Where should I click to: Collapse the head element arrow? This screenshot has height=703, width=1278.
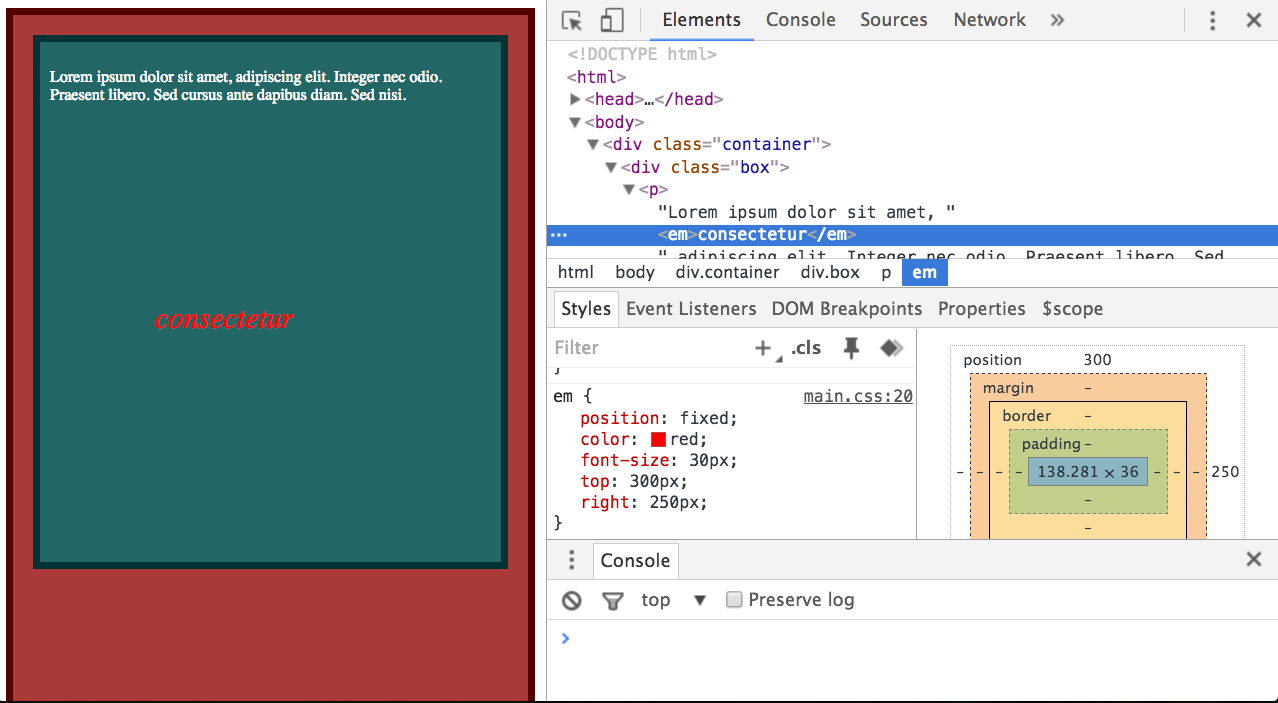tap(575, 99)
